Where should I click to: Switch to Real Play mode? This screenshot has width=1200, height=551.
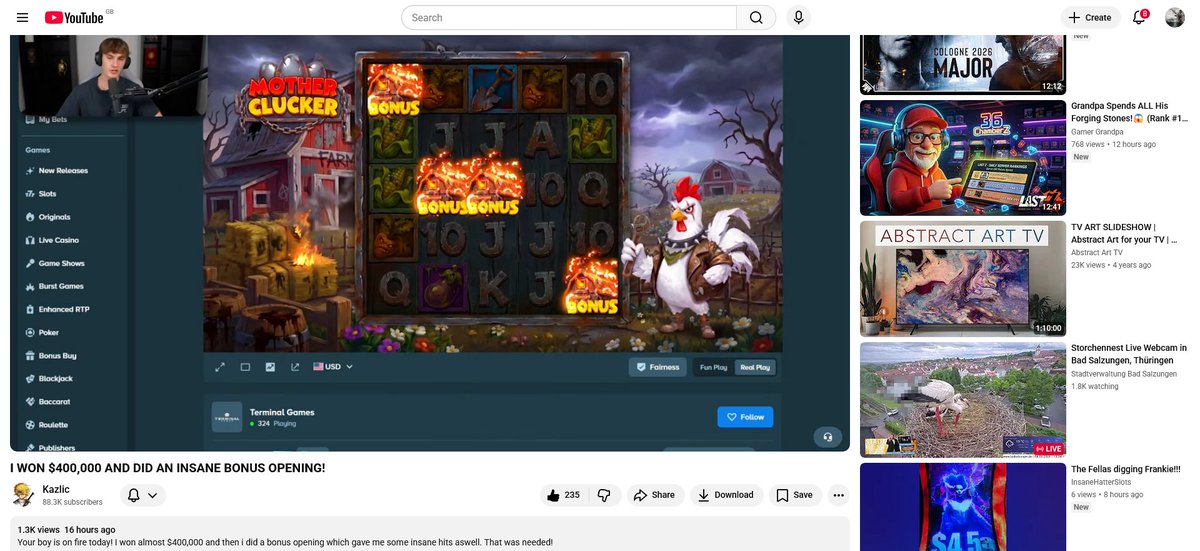click(755, 367)
